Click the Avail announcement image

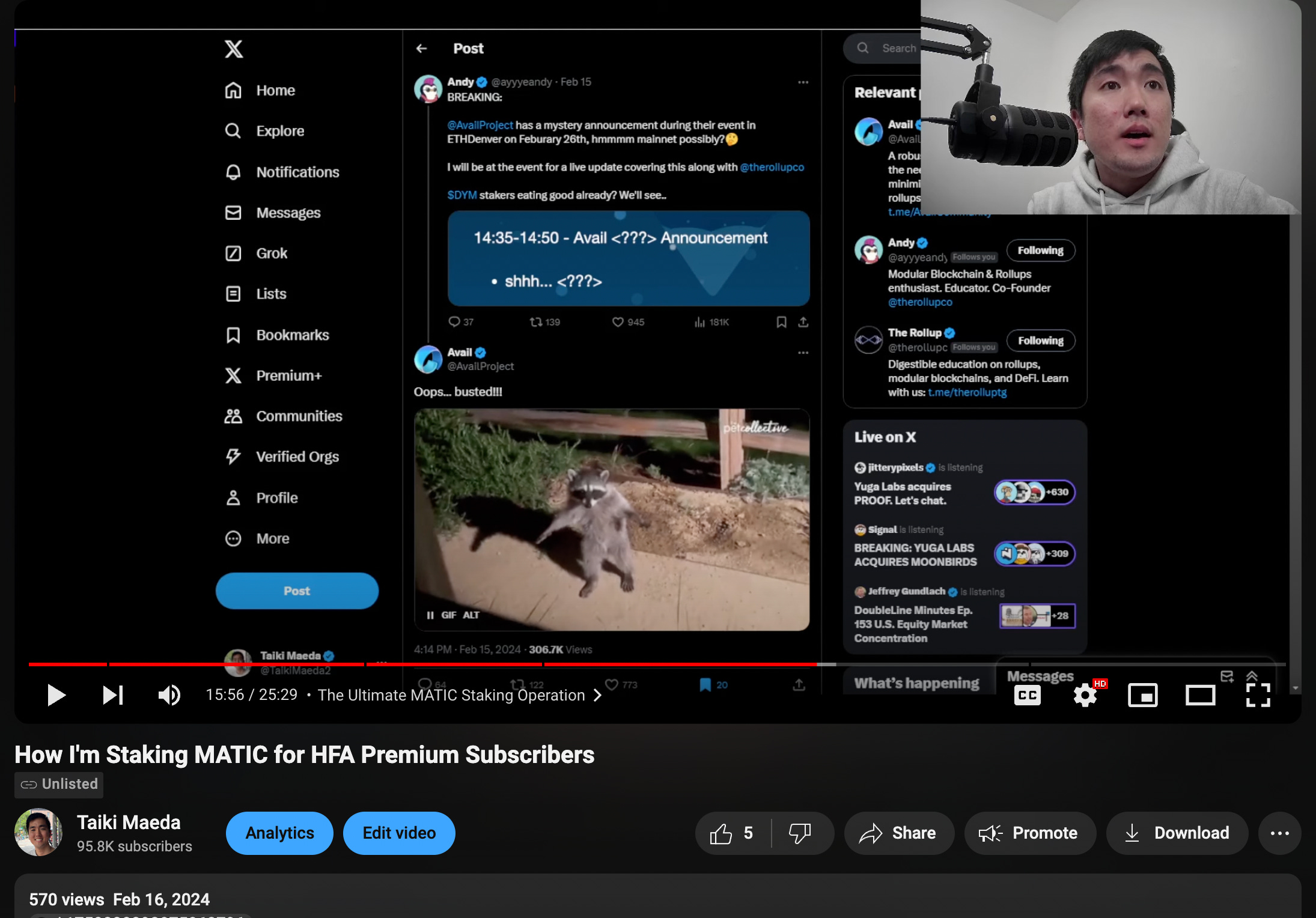click(x=629, y=258)
